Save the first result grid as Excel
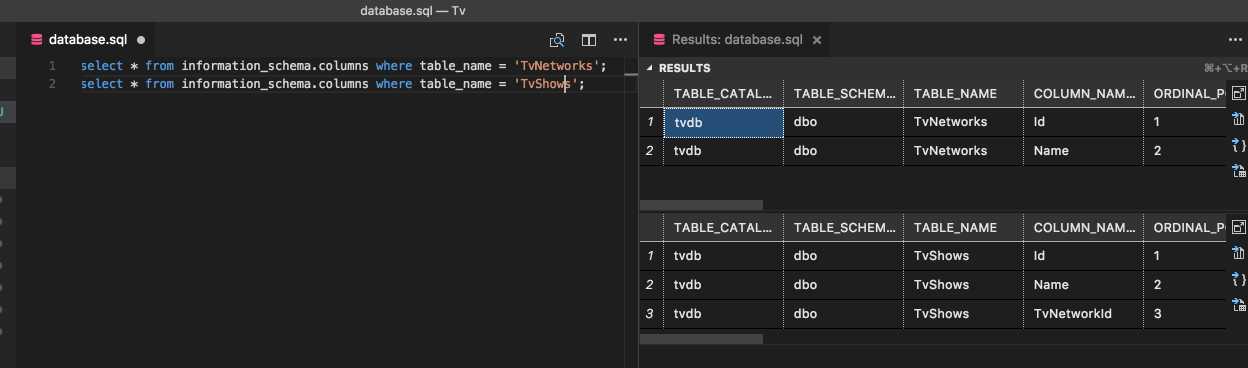Image resolution: width=1248 pixels, height=368 pixels. [1239, 171]
